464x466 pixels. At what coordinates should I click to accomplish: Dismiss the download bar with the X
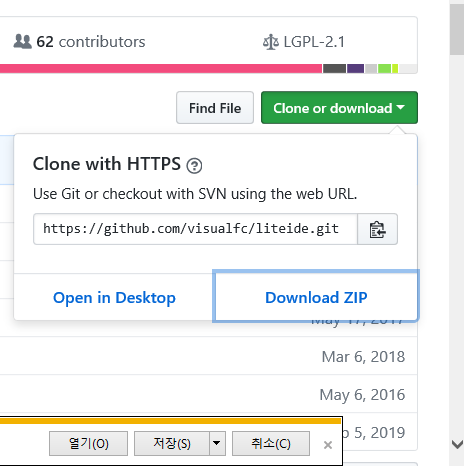tap(328, 445)
